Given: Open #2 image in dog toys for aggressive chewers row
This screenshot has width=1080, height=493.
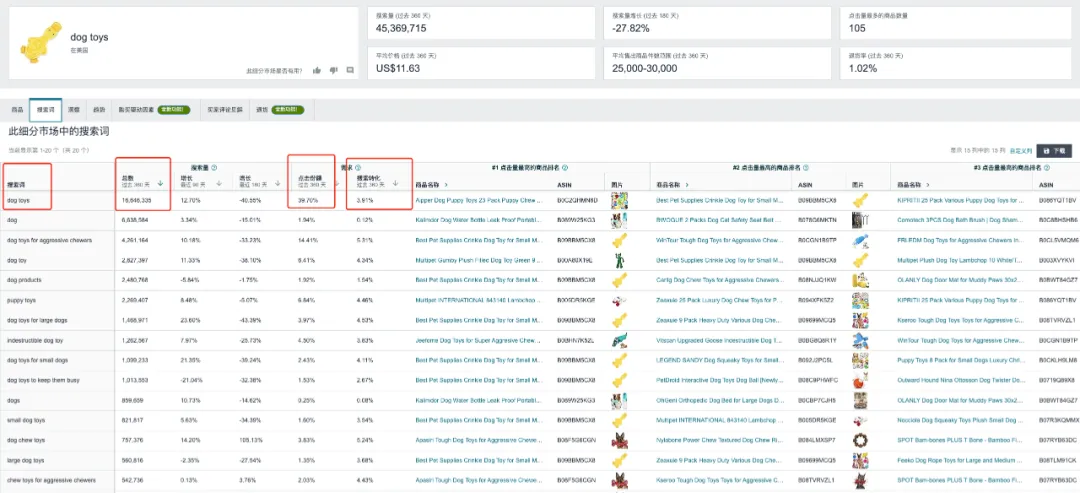Looking at the screenshot, I should [x=860, y=240].
